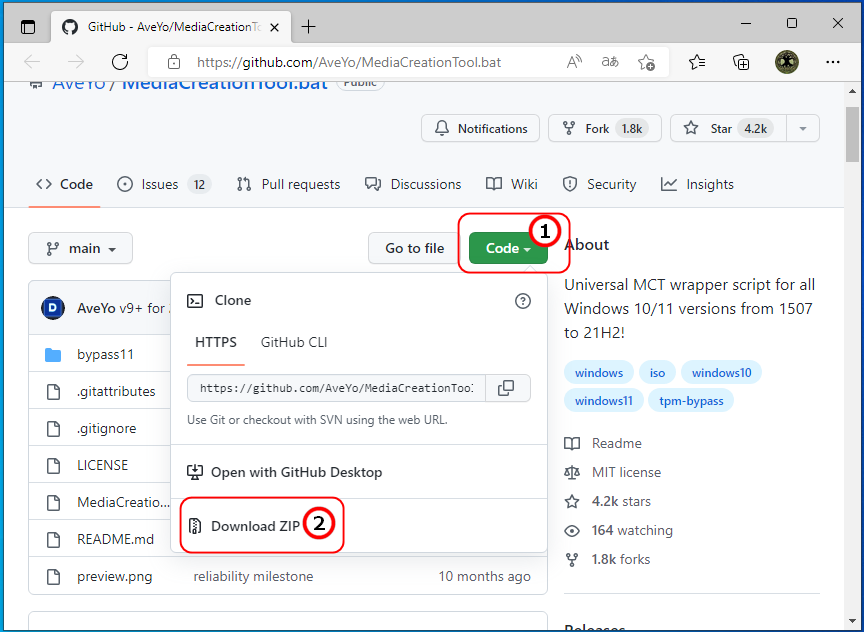Click the Notifications button

pyautogui.click(x=480, y=128)
